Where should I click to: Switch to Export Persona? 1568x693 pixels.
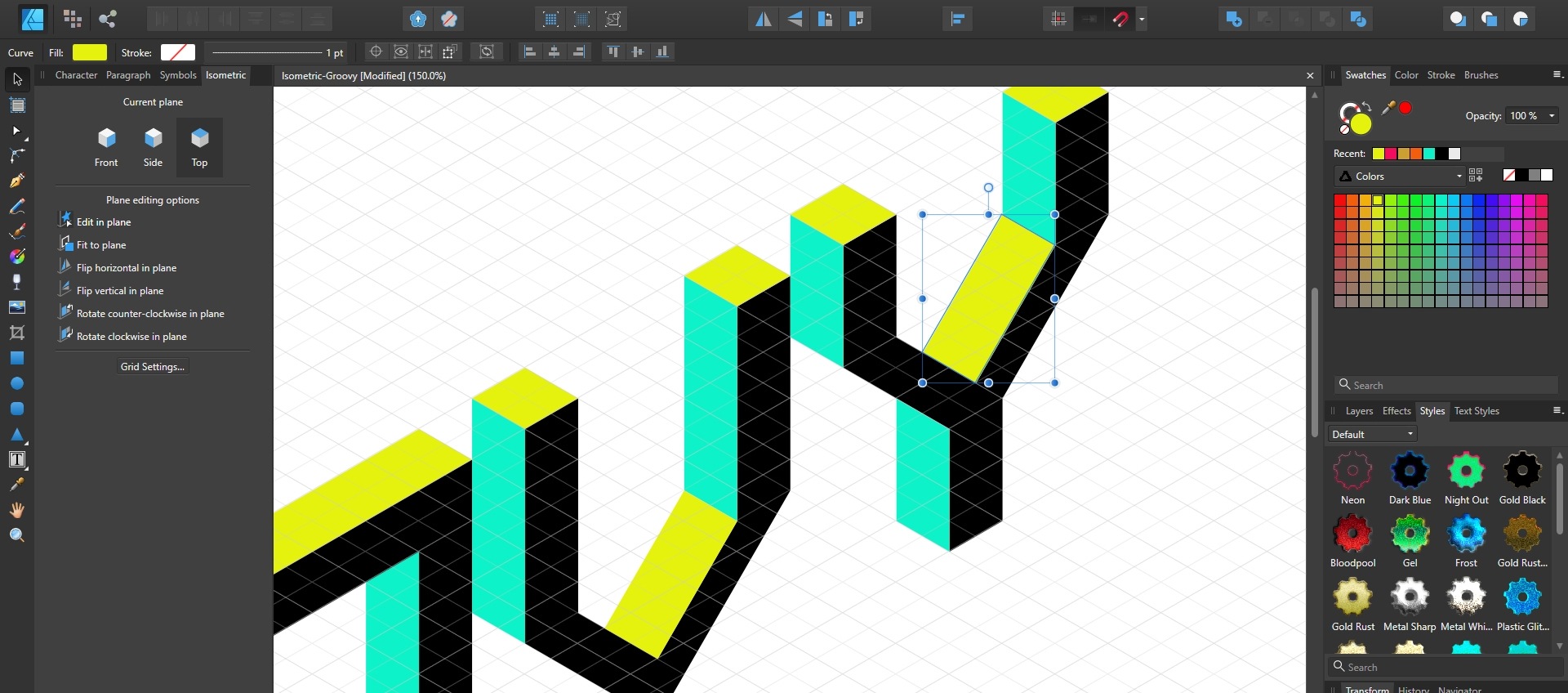[x=108, y=19]
